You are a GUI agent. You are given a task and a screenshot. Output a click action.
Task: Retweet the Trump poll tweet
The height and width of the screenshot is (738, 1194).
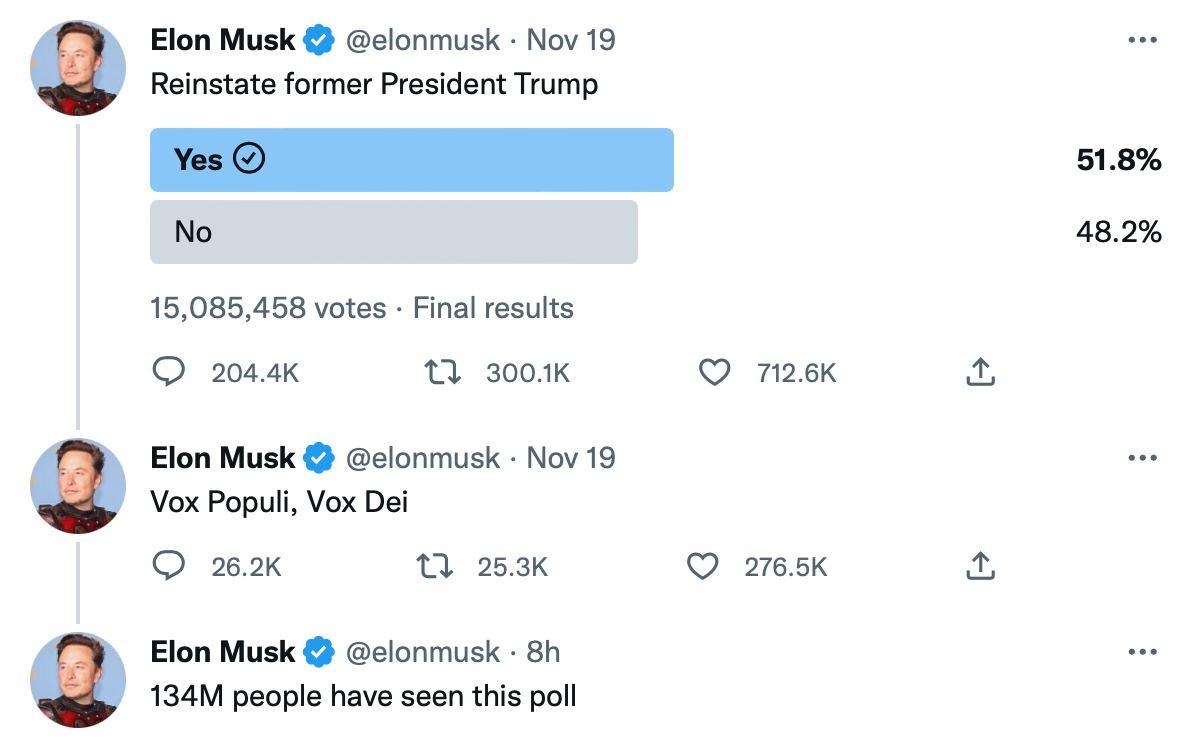(x=442, y=373)
